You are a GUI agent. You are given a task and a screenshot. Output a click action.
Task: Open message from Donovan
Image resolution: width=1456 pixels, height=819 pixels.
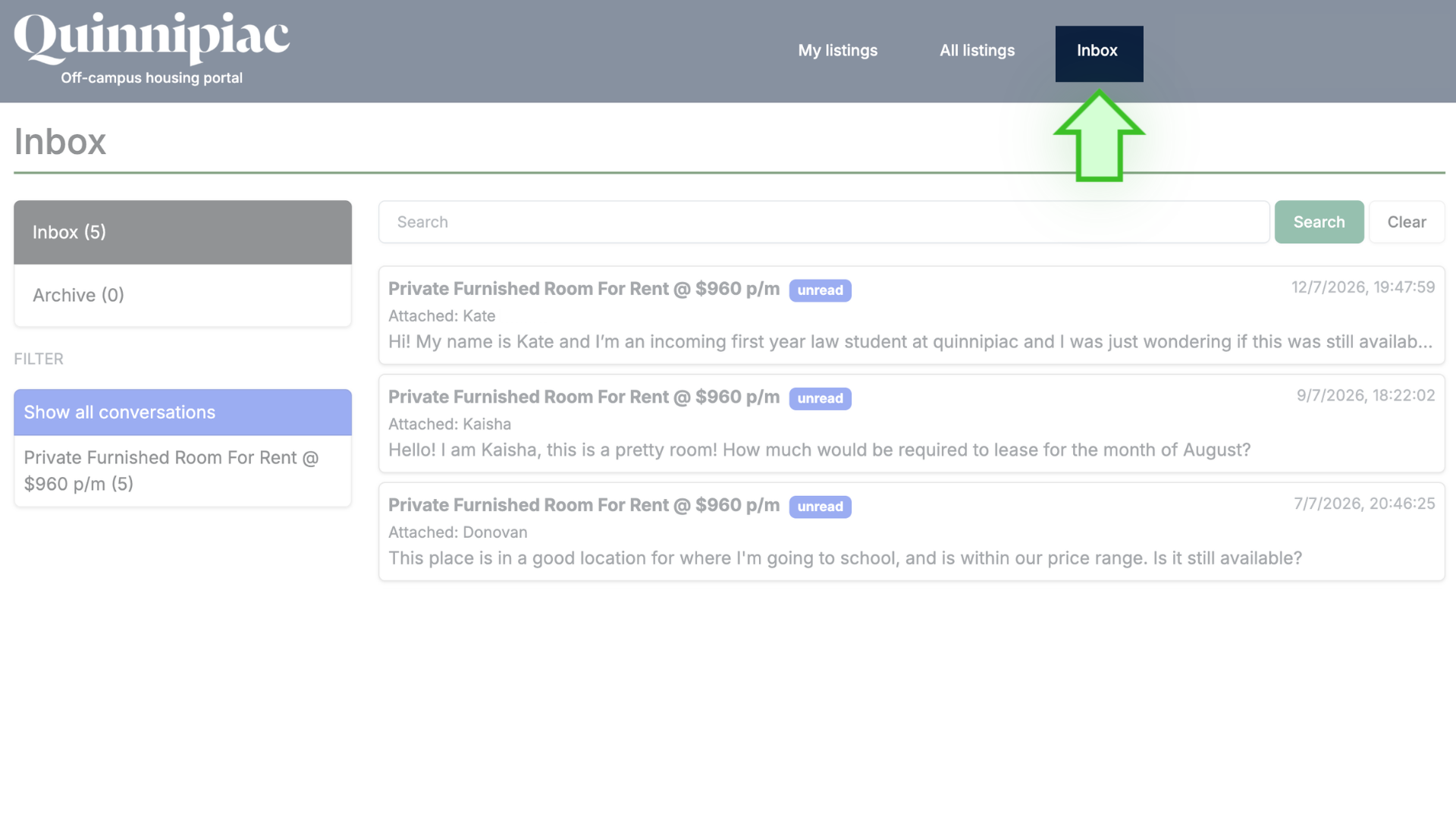[912, 532]
